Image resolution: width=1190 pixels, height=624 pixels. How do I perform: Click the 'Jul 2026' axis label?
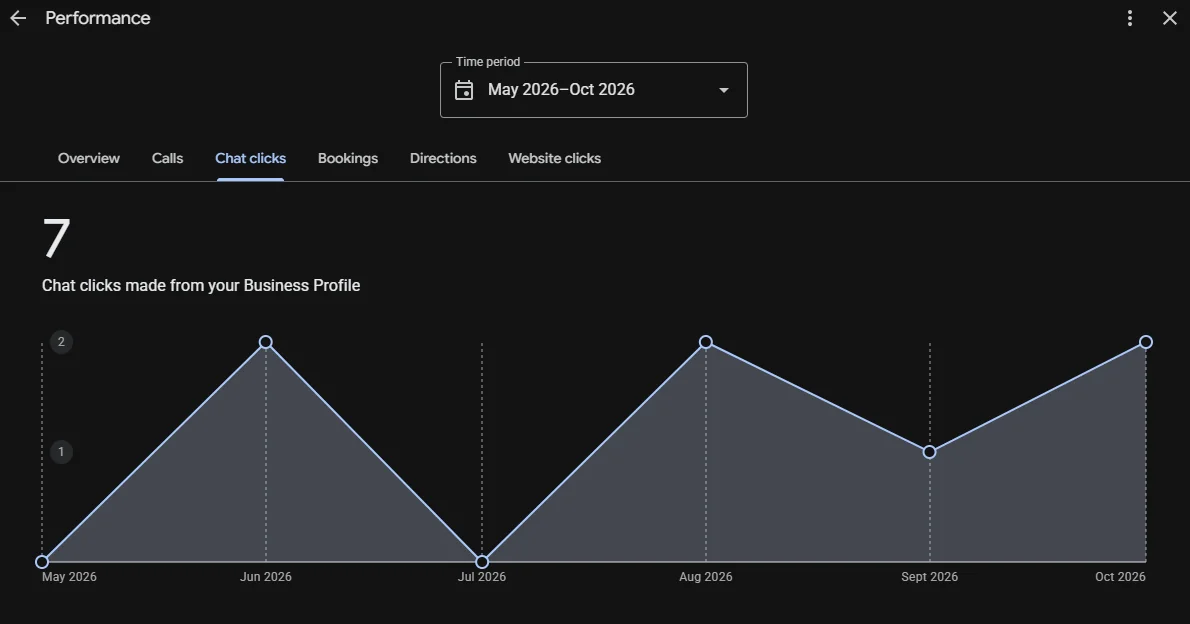482,577
